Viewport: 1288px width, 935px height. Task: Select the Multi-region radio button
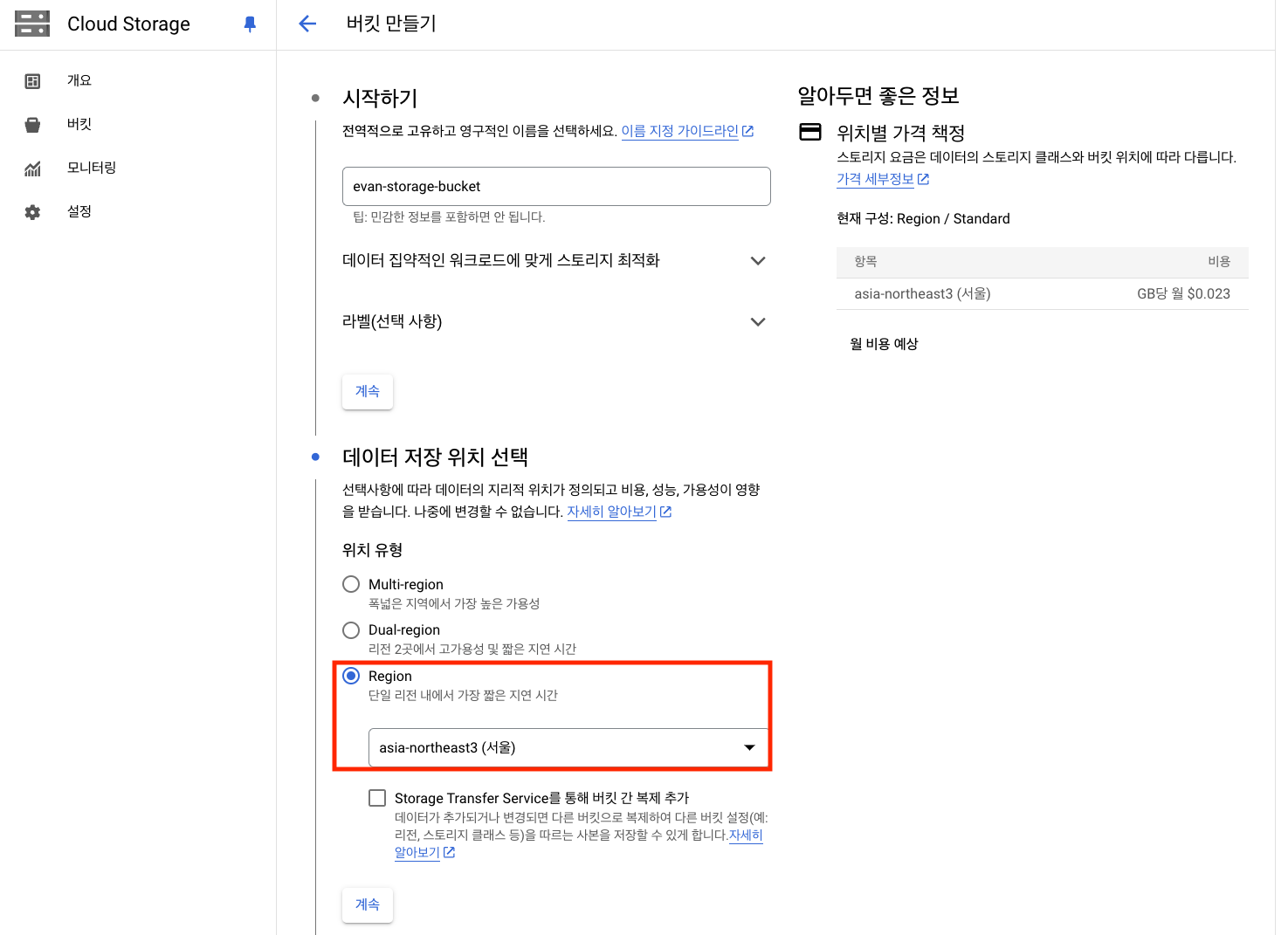pos(351,584)
